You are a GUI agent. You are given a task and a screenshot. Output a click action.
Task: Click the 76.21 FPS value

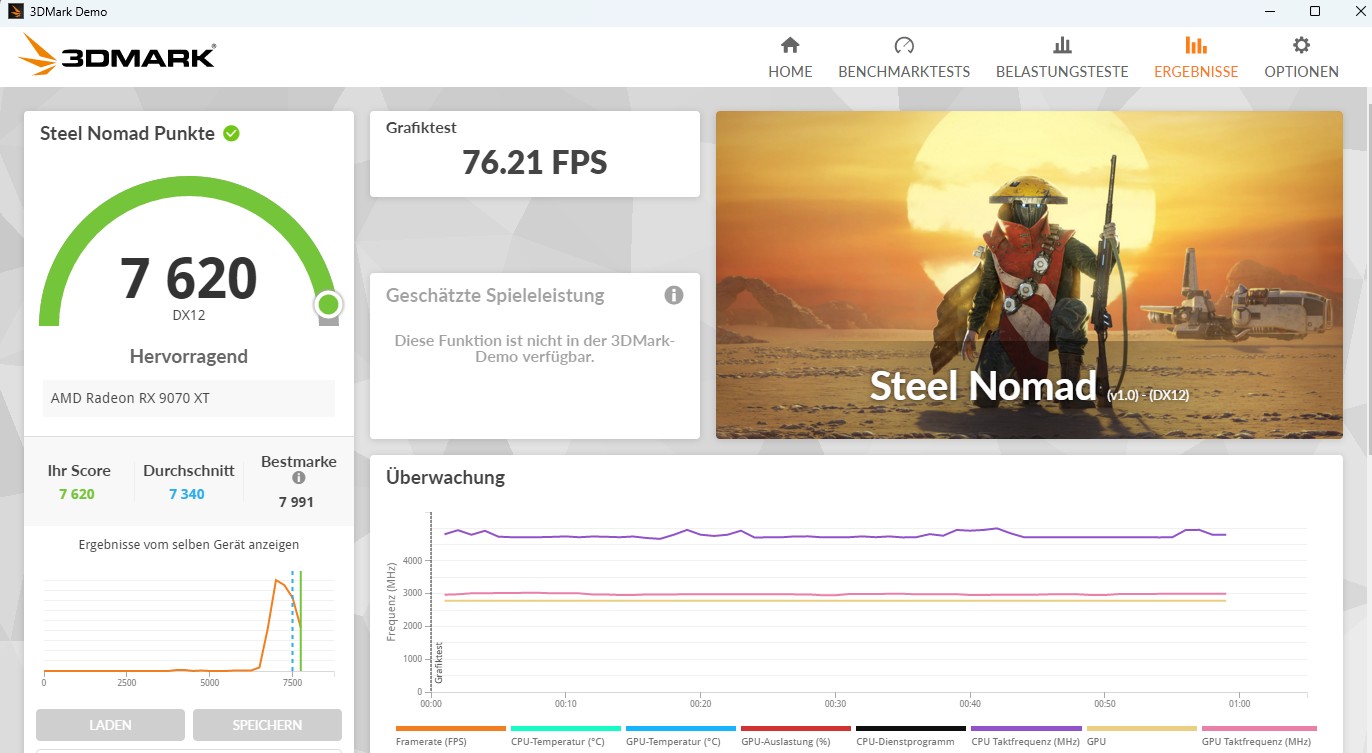(535, 162)
